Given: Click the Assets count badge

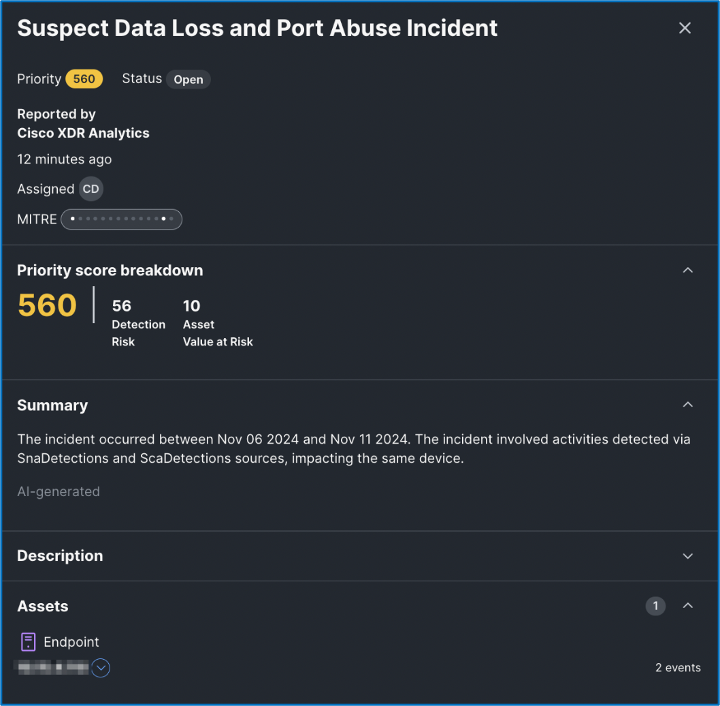Looking at the screenshot, I should click(x=655, y=606).
